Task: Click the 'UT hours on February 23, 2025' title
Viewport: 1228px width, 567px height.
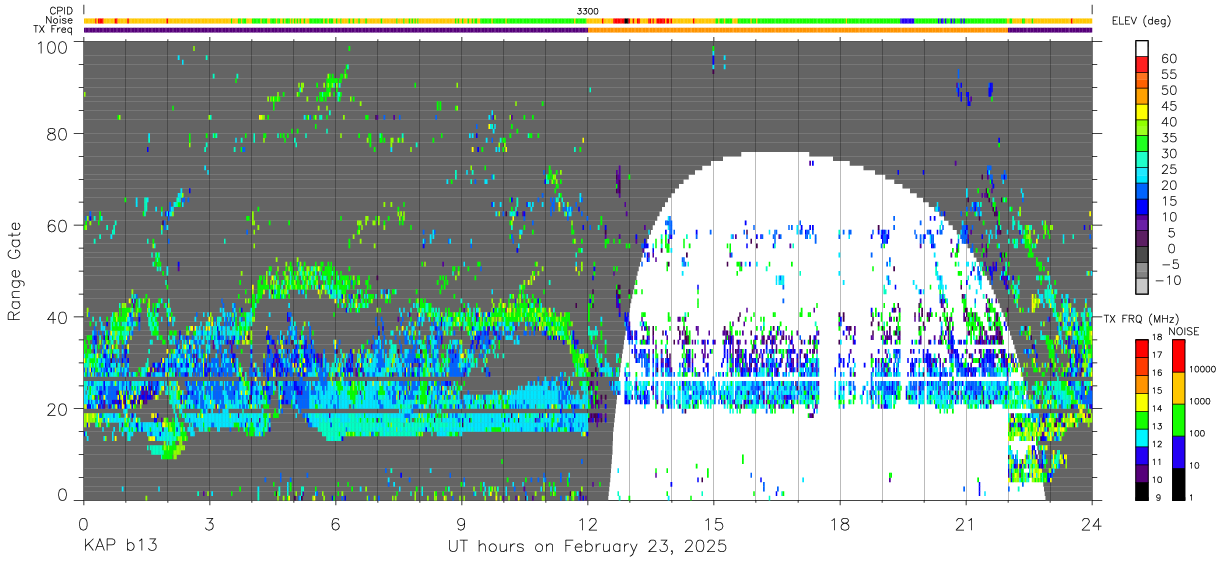Action: (x=586, y=548)
